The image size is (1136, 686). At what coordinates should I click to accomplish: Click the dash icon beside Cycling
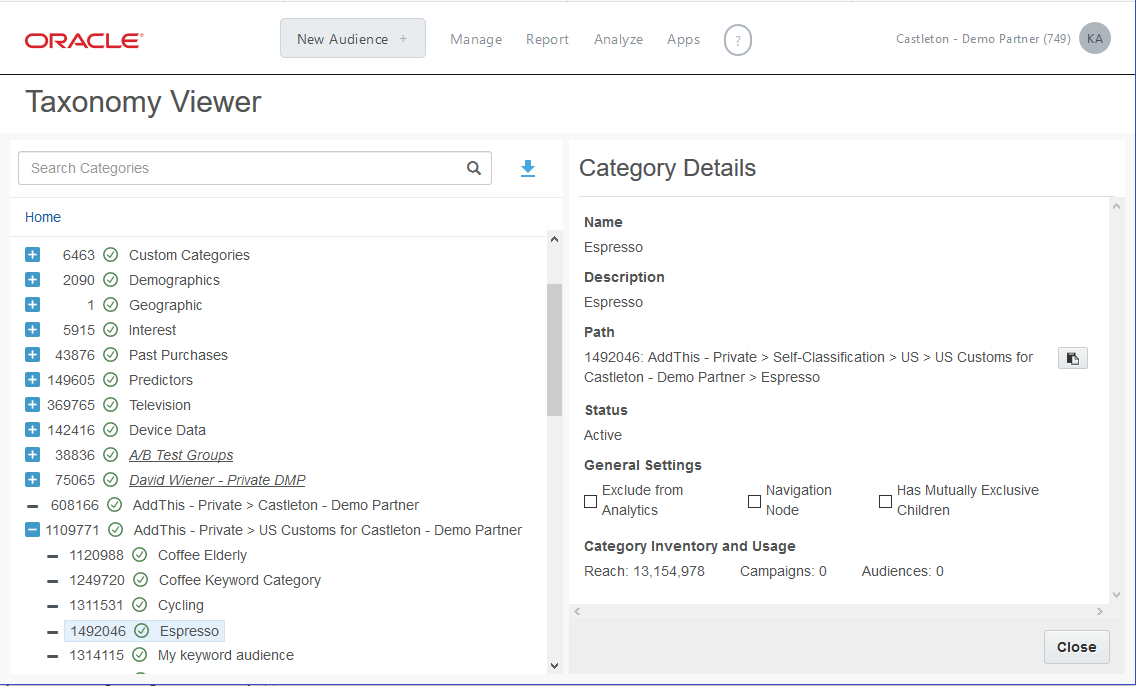pyautogui.click(x=52, y=606)
